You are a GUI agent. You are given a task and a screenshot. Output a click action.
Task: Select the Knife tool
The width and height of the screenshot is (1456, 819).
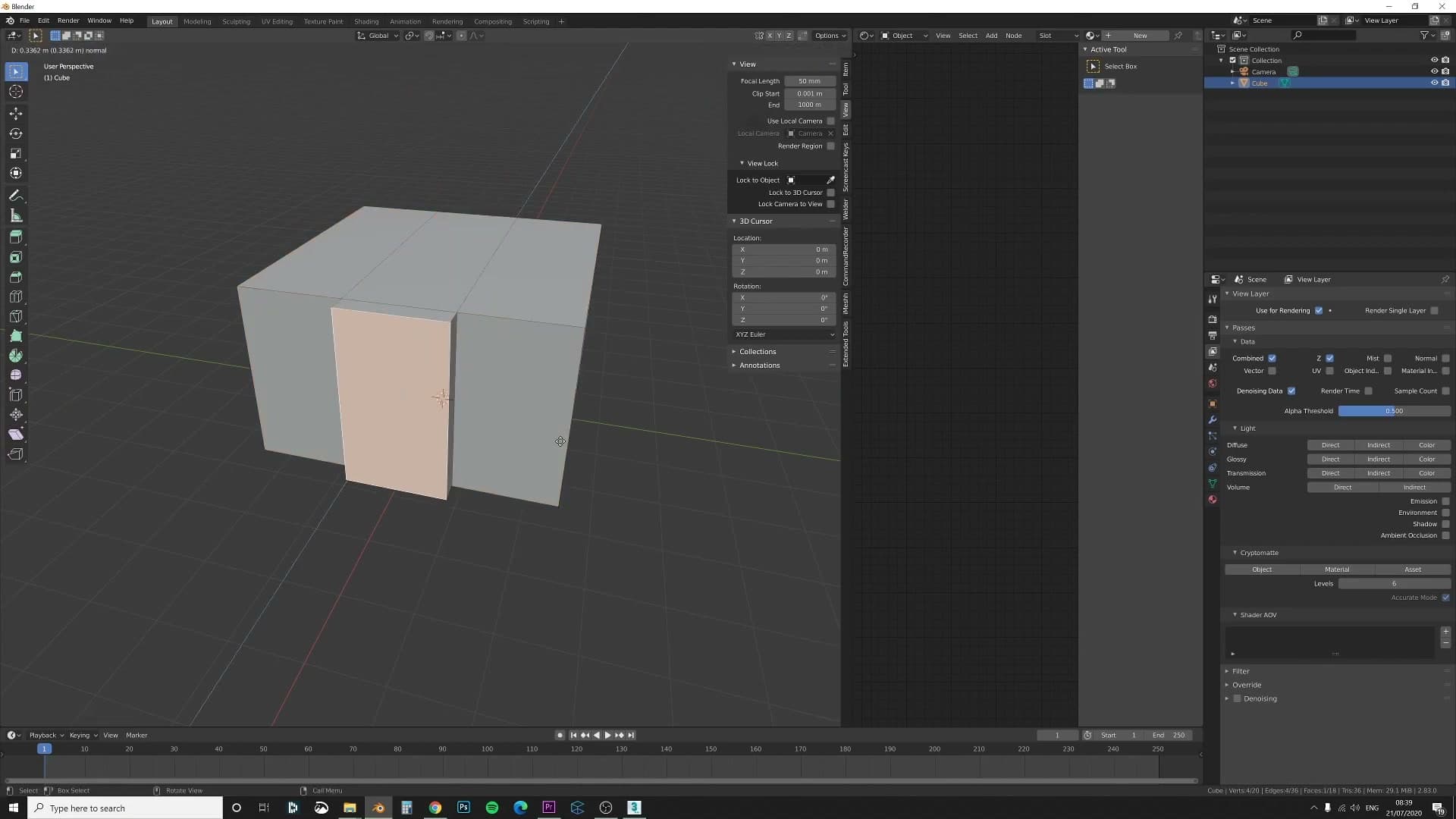point(16,316)
